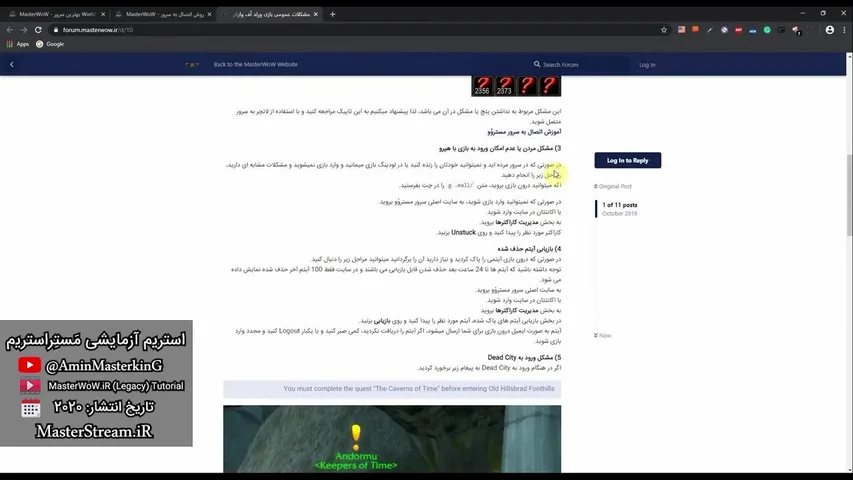This screenshot has width=853, height=480.
Task: Open a new browser tab
Action: (332, 14)
